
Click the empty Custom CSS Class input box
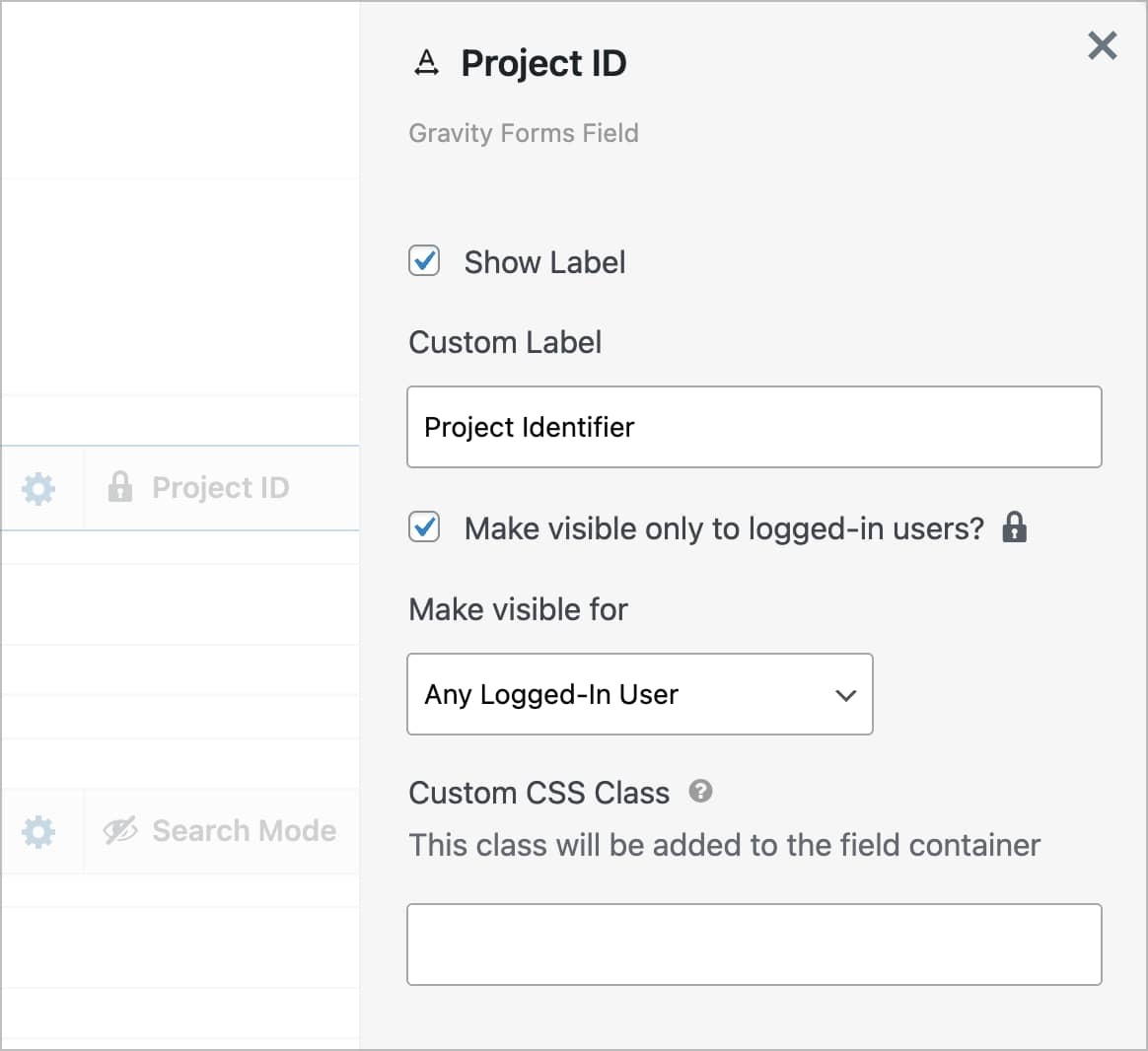click(753, 944)
